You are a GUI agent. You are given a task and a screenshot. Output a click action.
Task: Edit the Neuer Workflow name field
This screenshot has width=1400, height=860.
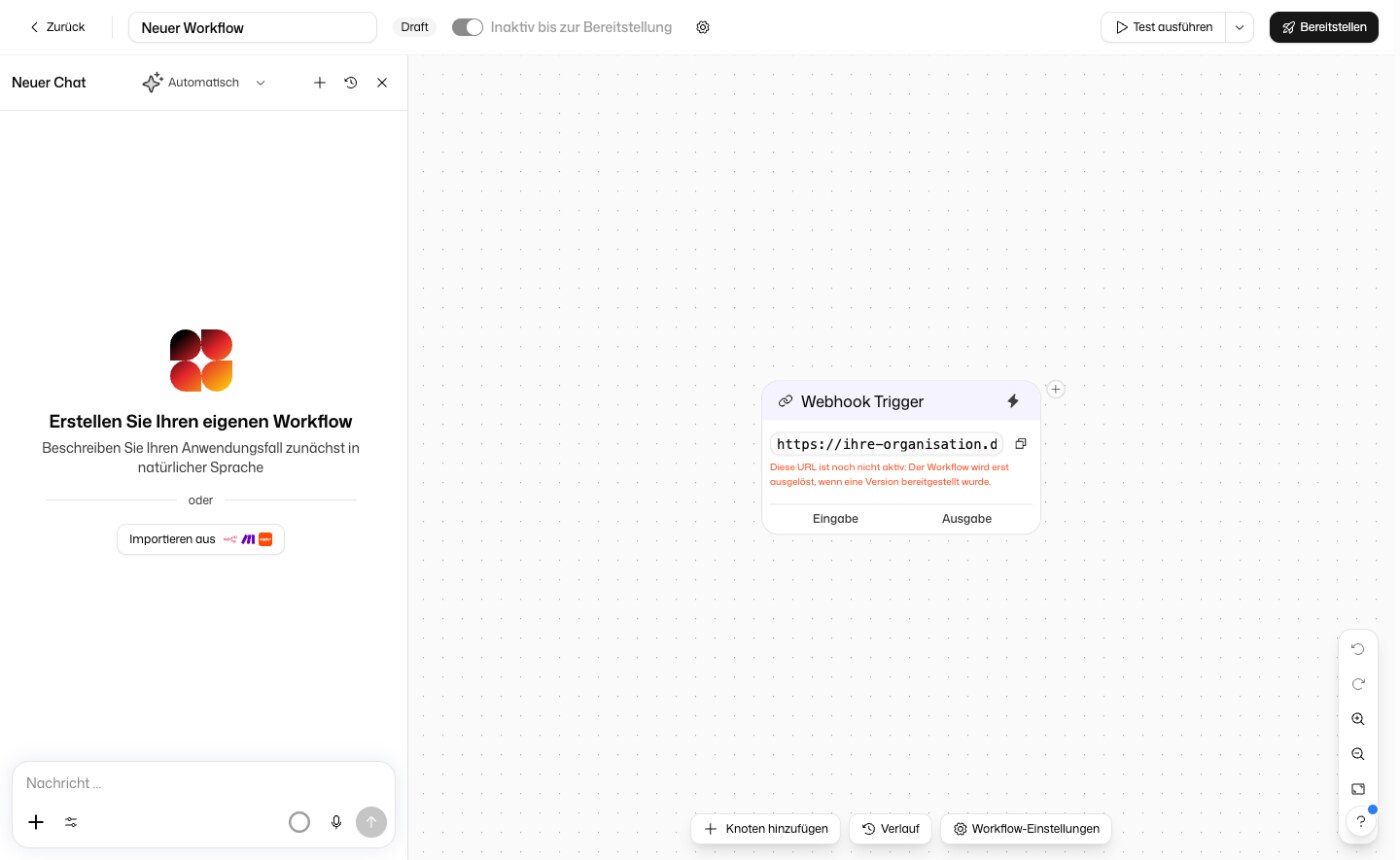pyautogui.click(x=253, y=28)
